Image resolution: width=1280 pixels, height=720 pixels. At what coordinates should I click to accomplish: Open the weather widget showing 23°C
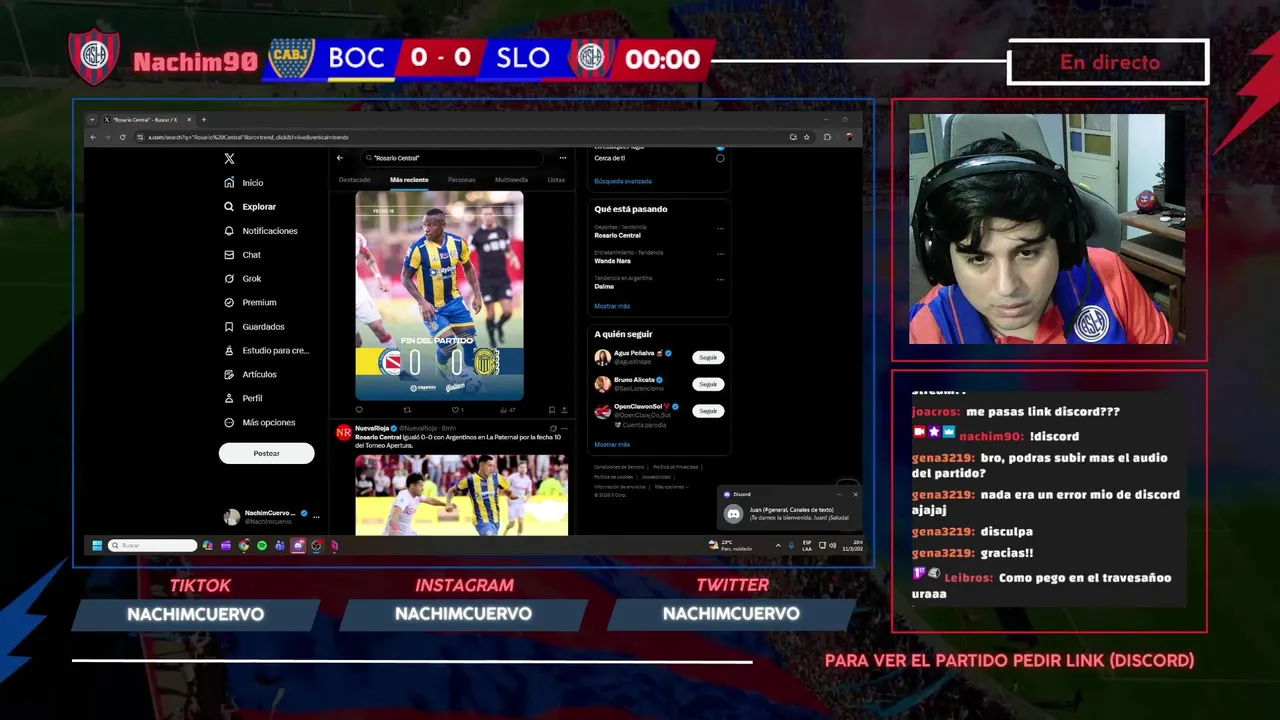coord(728,545)
